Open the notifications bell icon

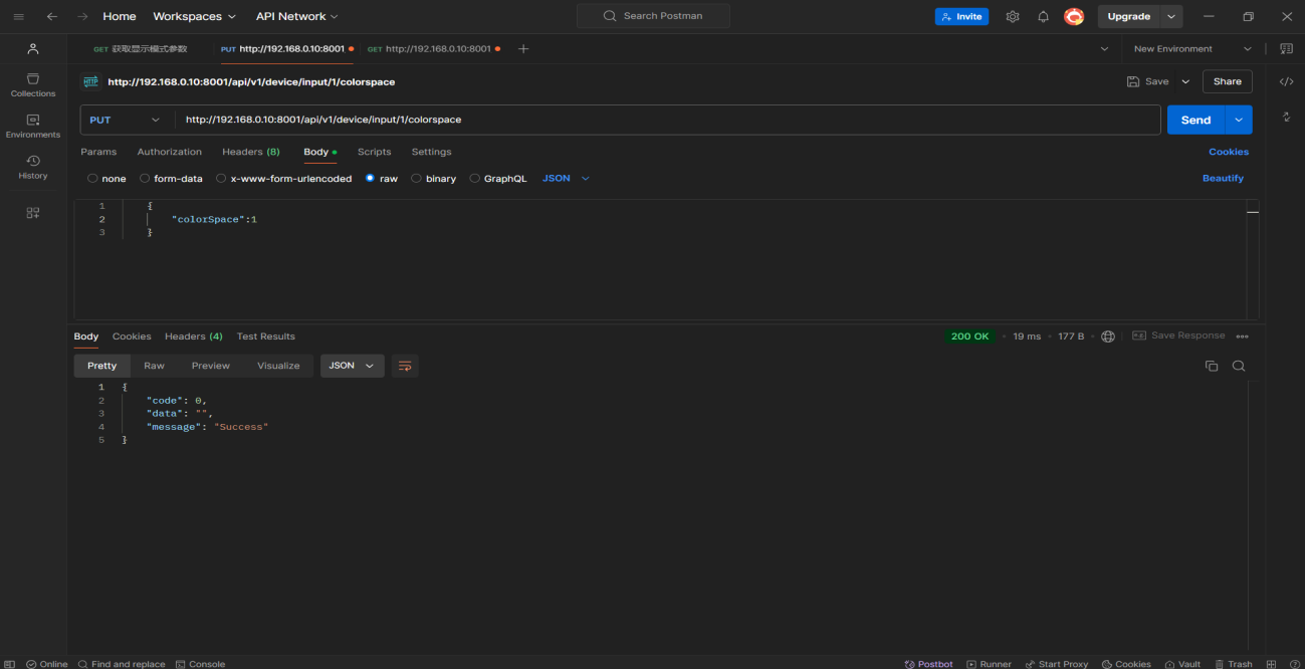(x=1043, y=17)
